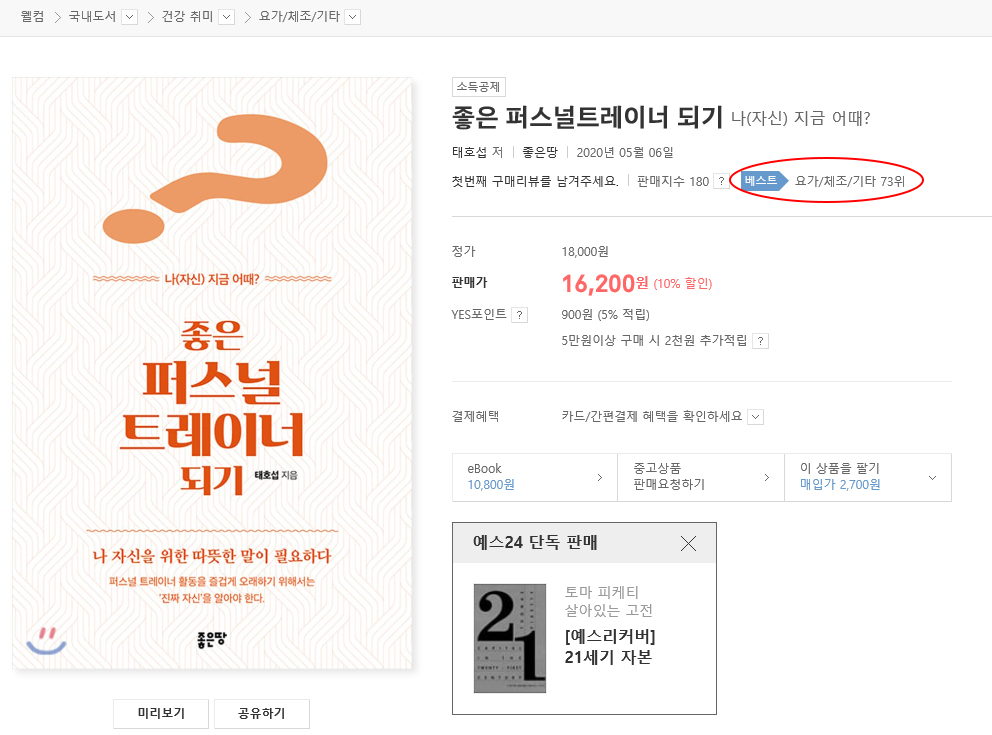Click the 미리보기 button
The image size is (992, 735).
[161, 713]
